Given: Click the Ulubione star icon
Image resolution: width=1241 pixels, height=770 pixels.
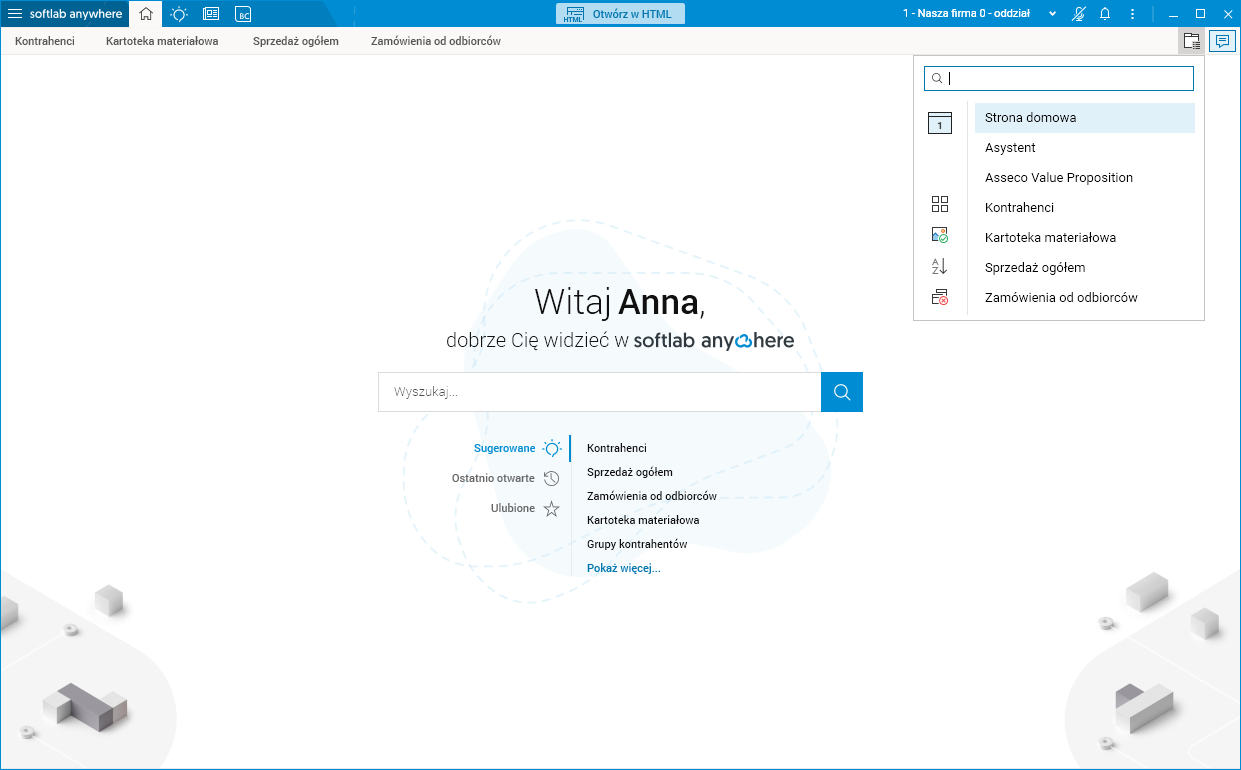Looking at the screenshot, I should (x=551, y=509).
